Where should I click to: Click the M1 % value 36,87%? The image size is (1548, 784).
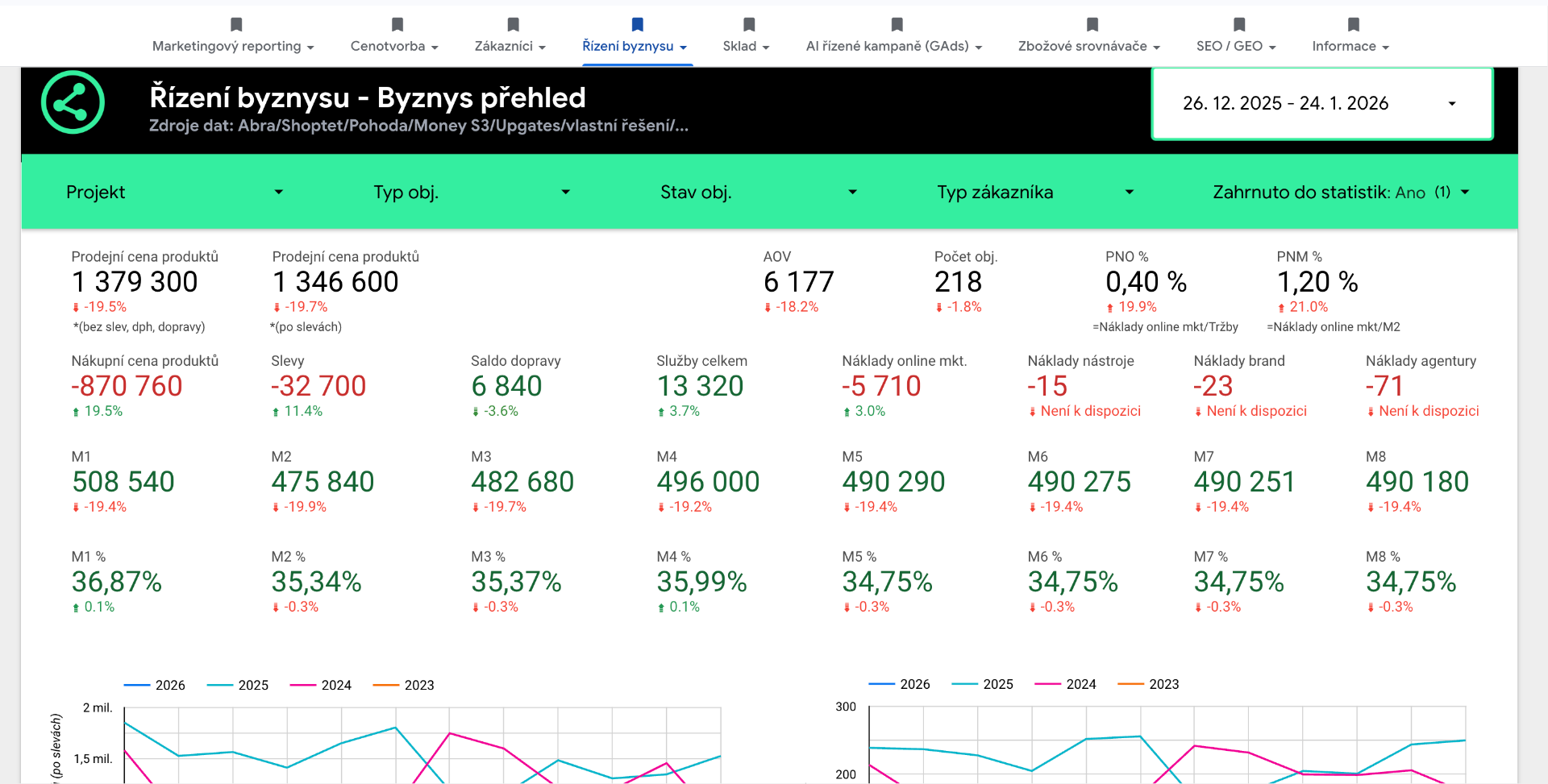tap(117, 582)
